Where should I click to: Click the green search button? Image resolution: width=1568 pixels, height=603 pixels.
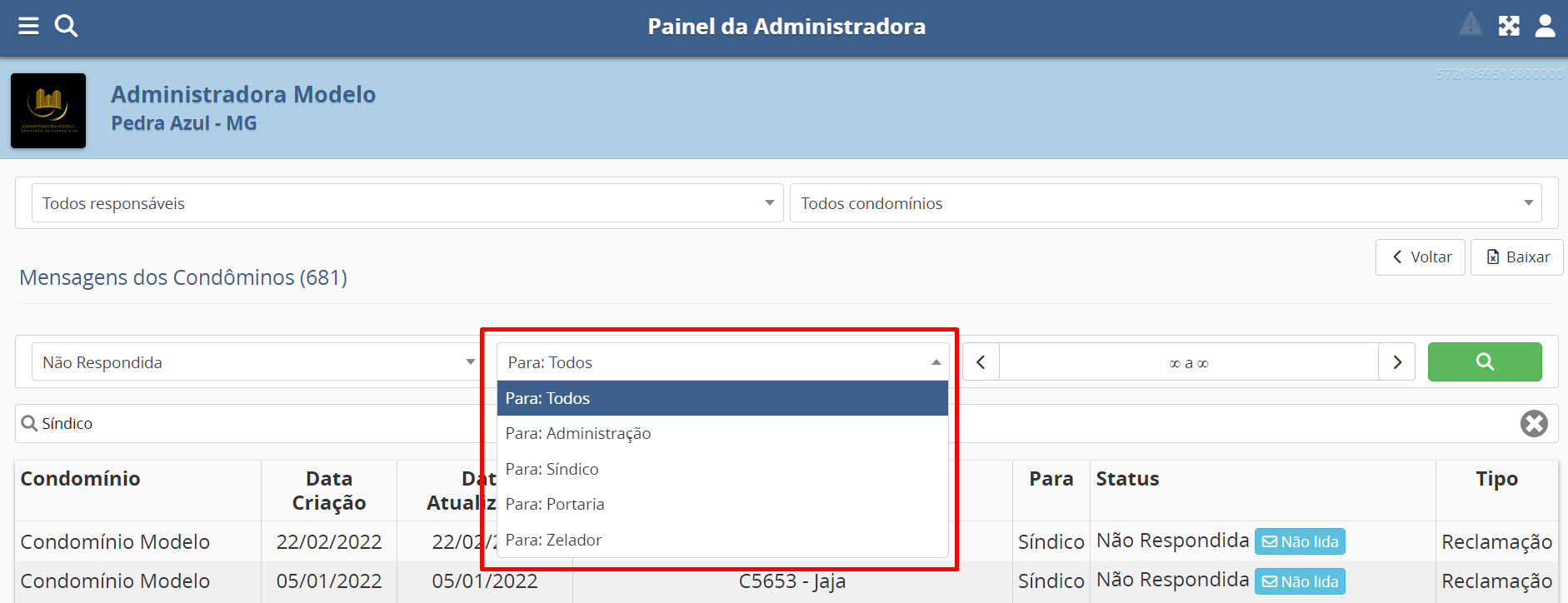click(x=1484, y=362)
